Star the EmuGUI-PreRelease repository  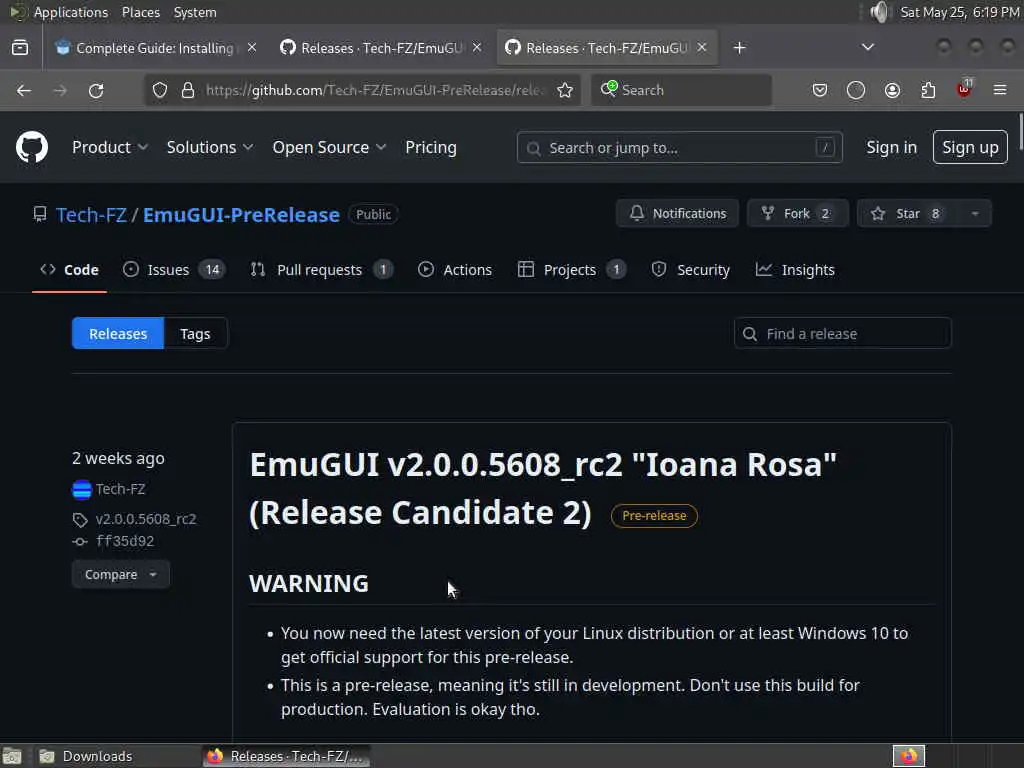[908, 214]
